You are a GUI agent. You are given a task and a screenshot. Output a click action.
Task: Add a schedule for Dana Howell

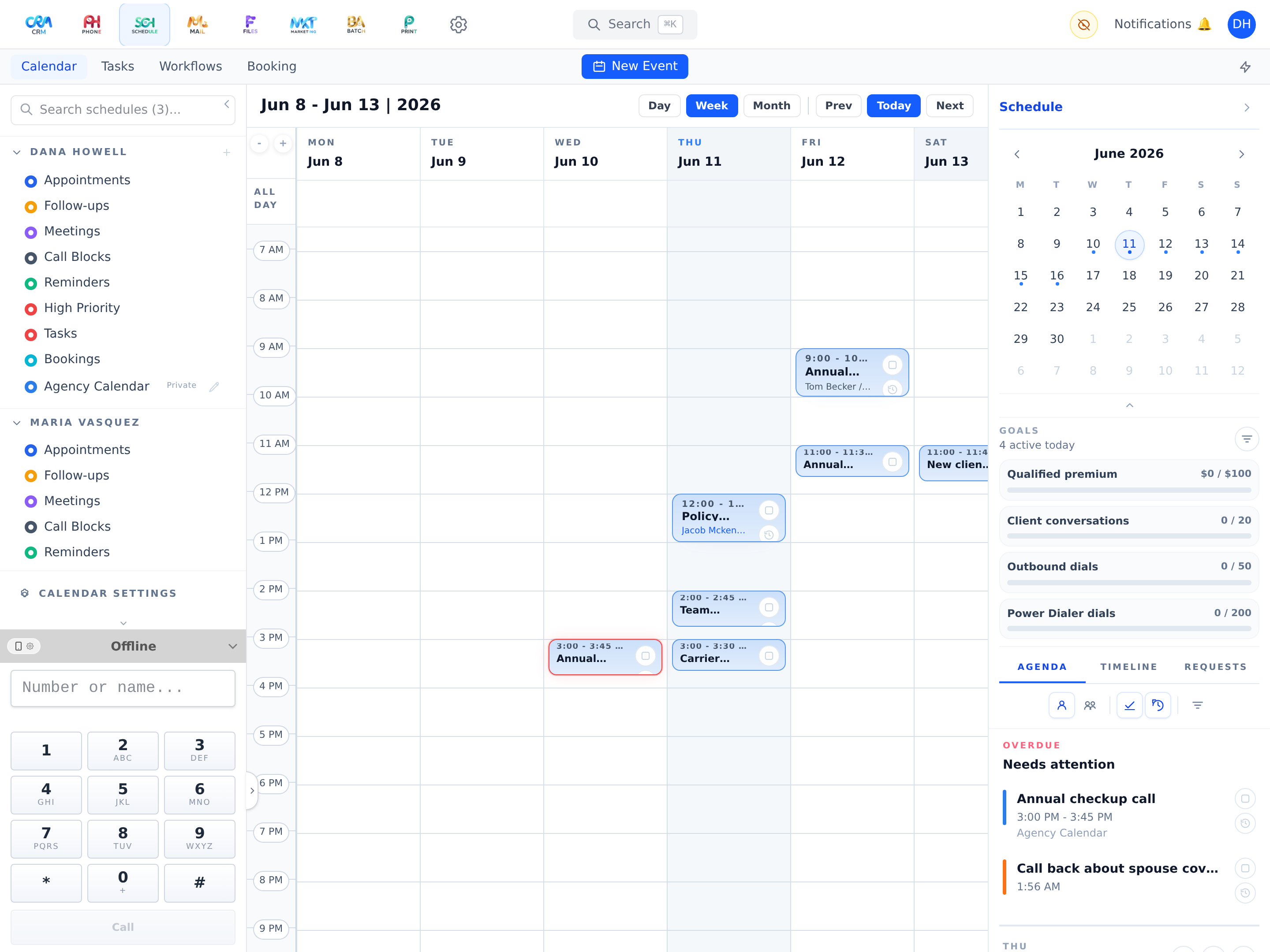(x=227, y=152)
